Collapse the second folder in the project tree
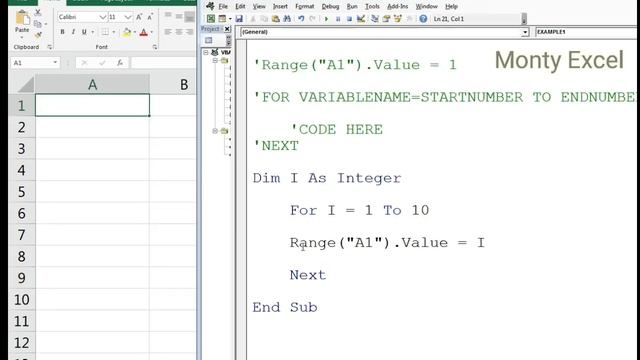Image resolution: width=640 pixels, height=360 pixels. [x=215, y=131]
